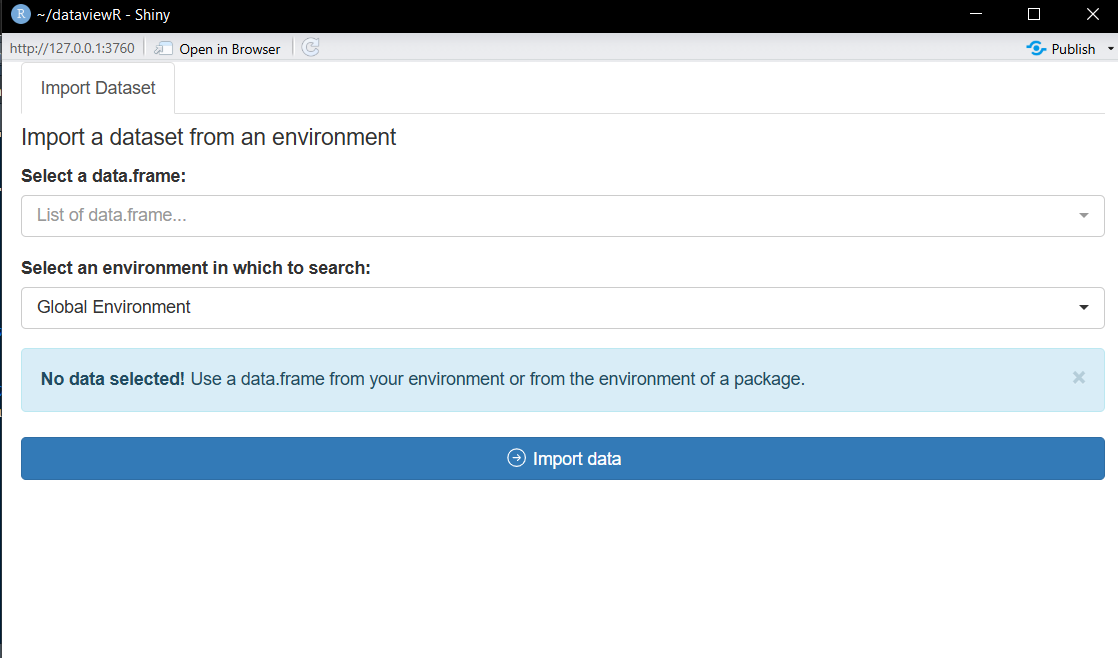Click the data.frame dropdown arrow

1083,215
